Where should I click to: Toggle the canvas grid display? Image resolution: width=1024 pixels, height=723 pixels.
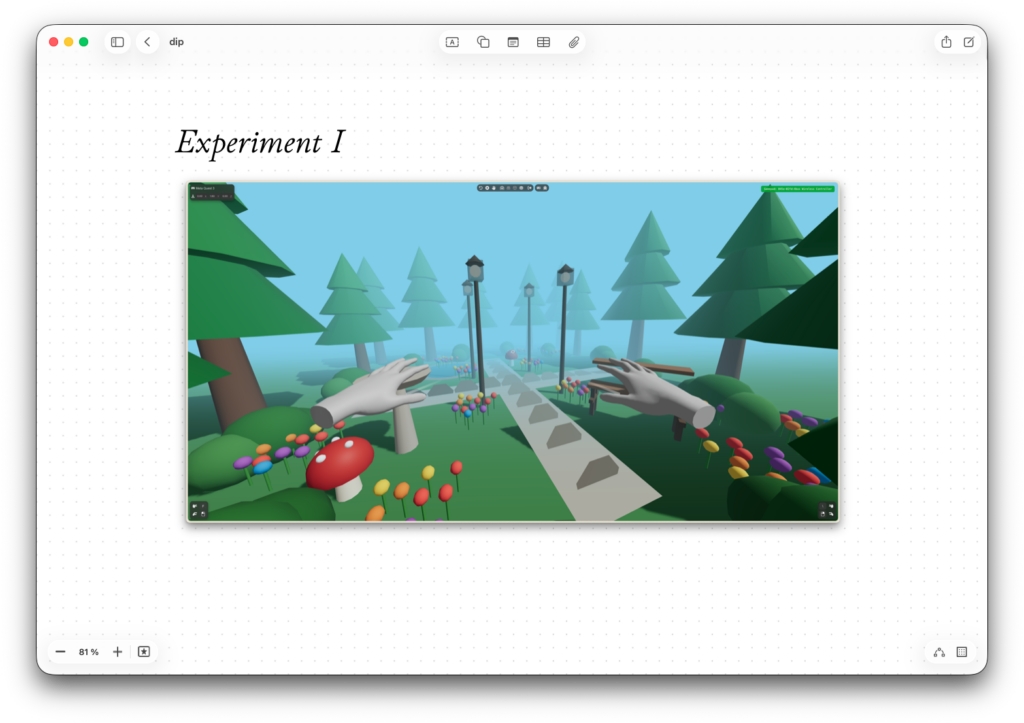click(x=962, y=652)
